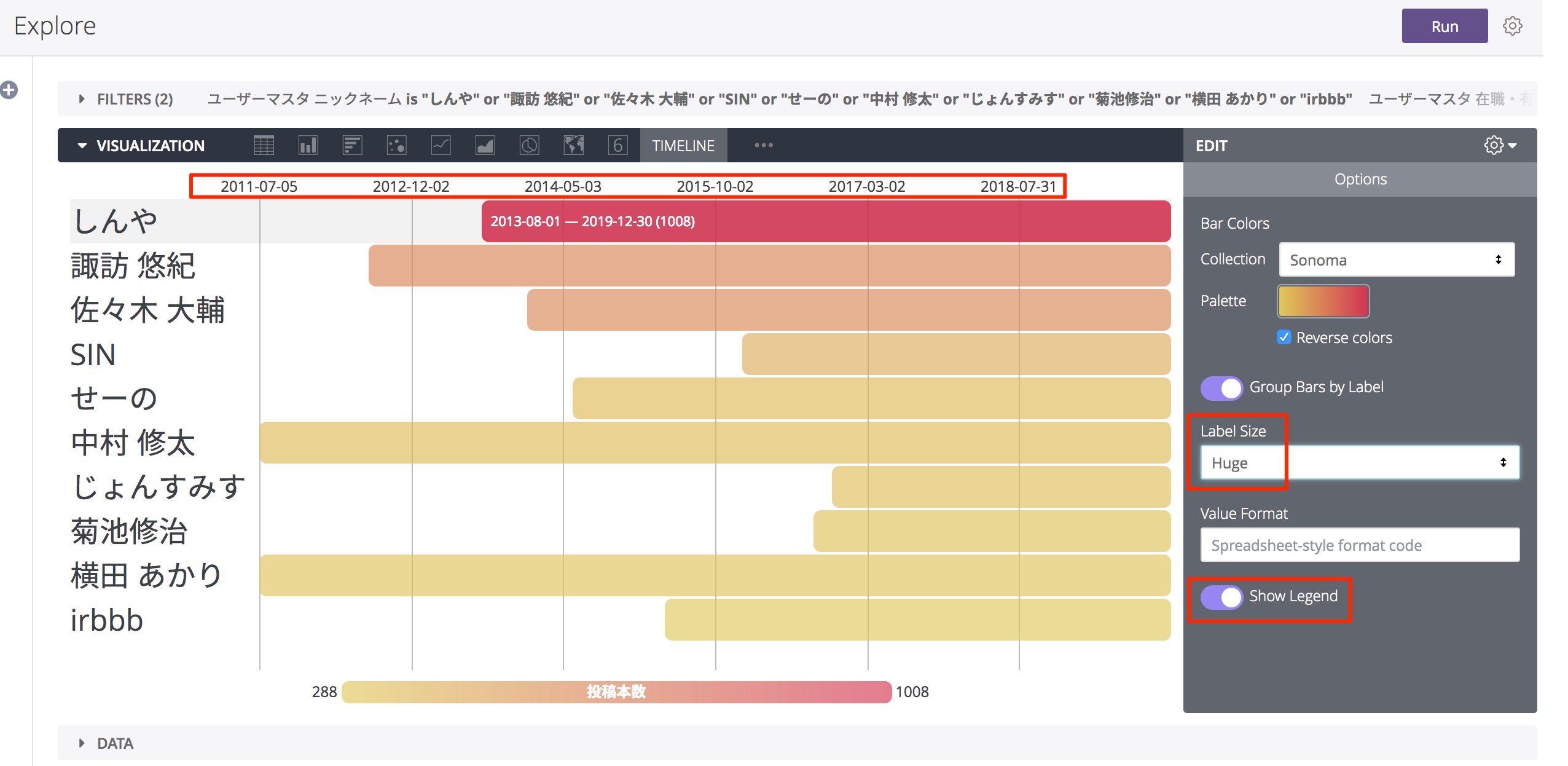Screen dimensions: 1568x766
Task: Select the Area chart visualization icon
Action: tap(485, 146)
